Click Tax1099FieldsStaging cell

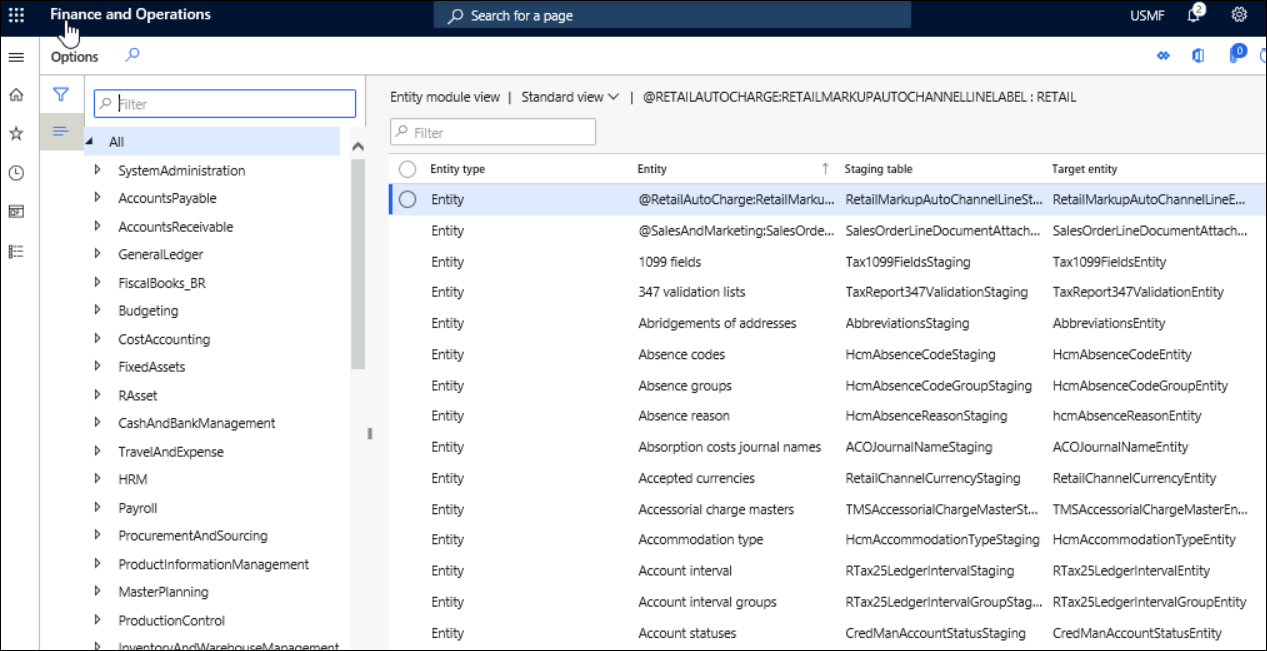pos(908,262)
